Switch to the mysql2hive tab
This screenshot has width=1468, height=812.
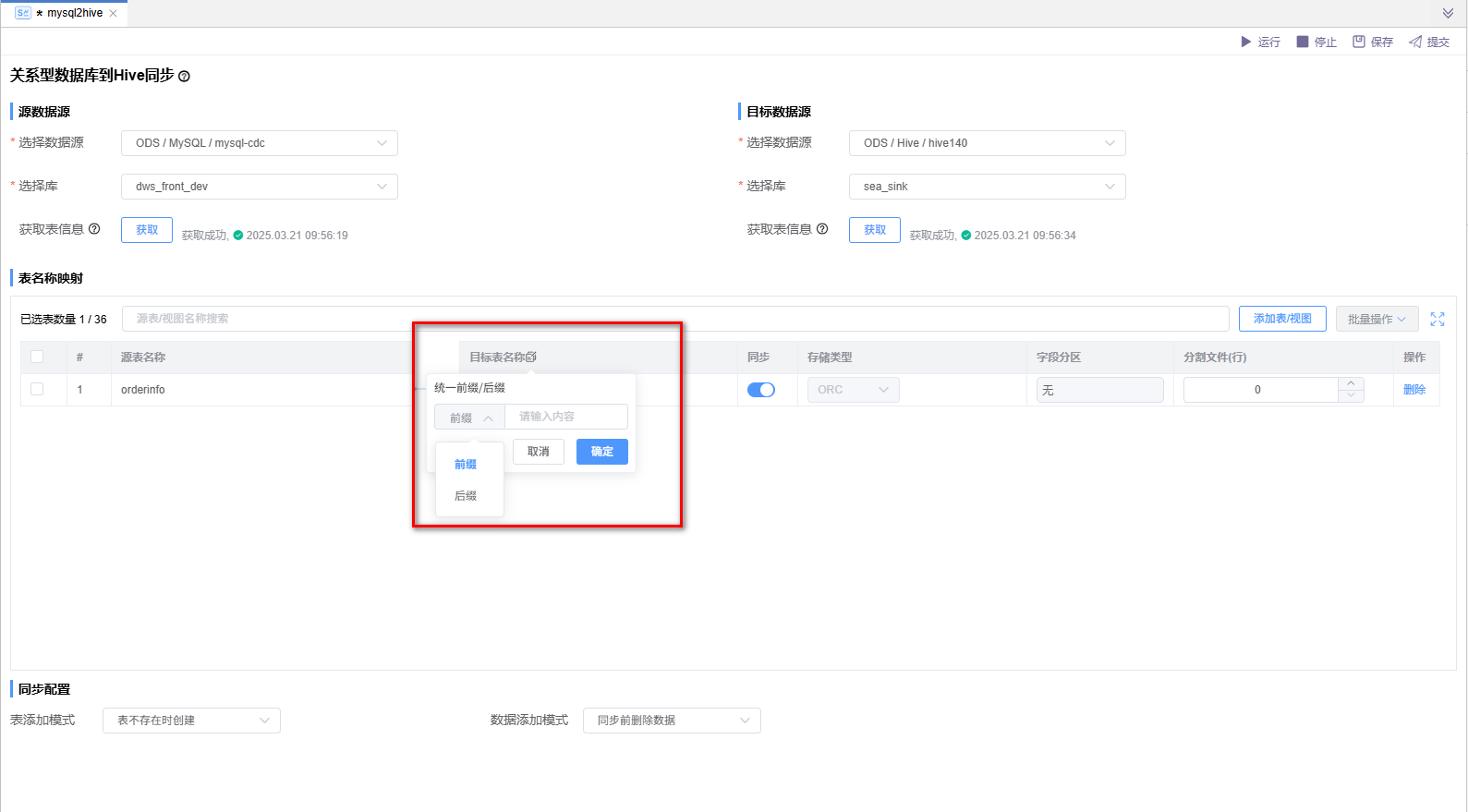[74, 13]
